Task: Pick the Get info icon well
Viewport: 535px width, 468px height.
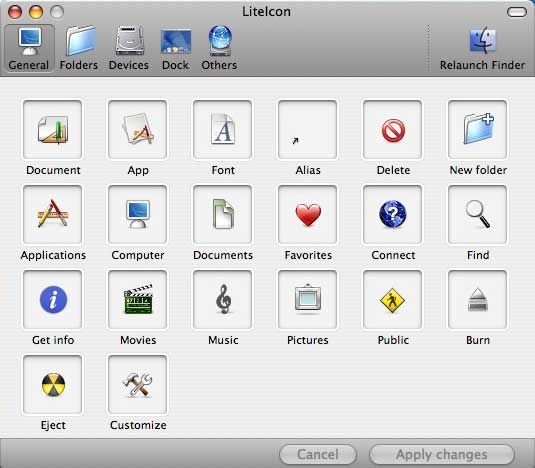Action: tap(53, 299)
